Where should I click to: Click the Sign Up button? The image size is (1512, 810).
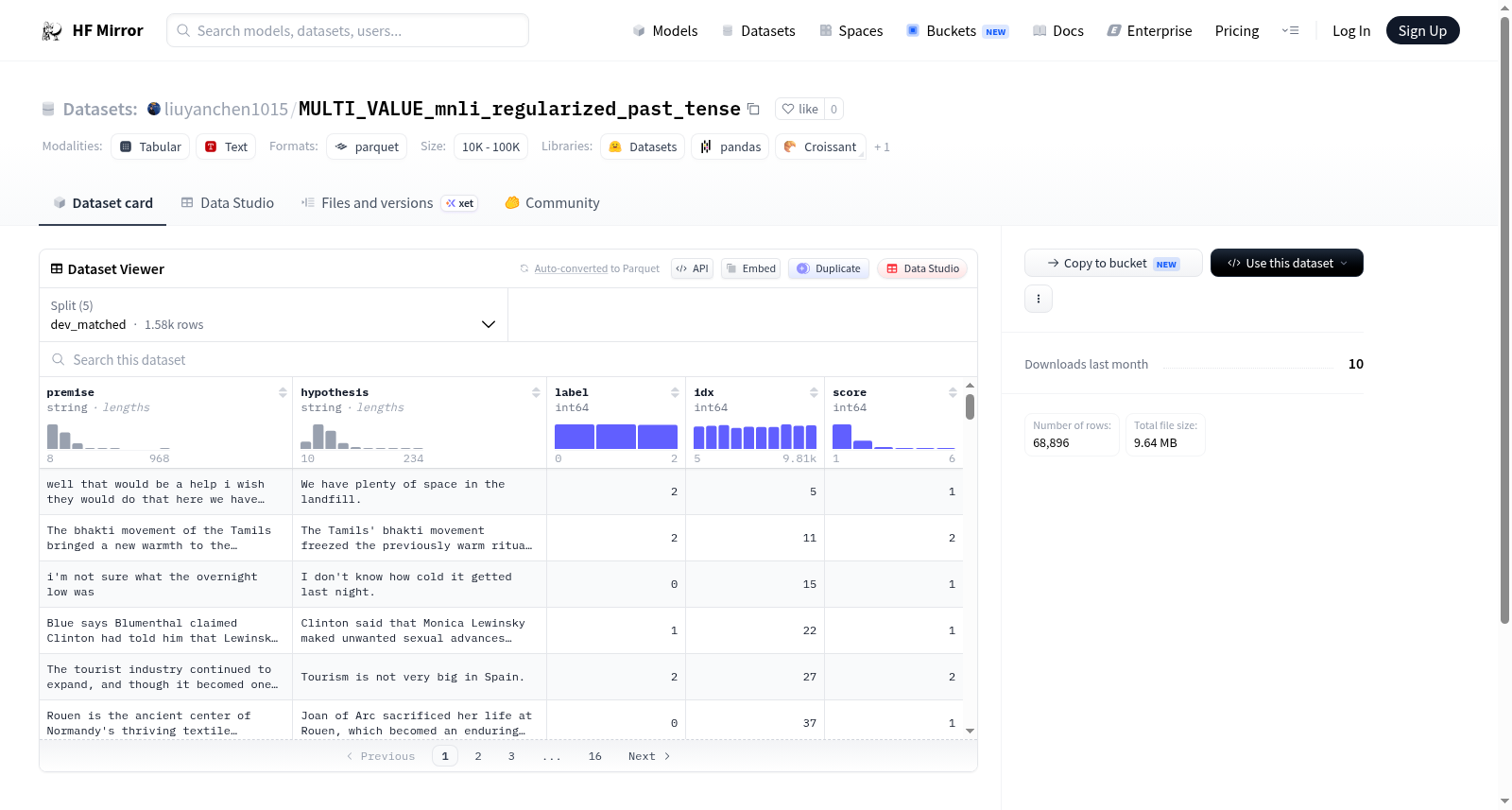(x=1422, y=30)
